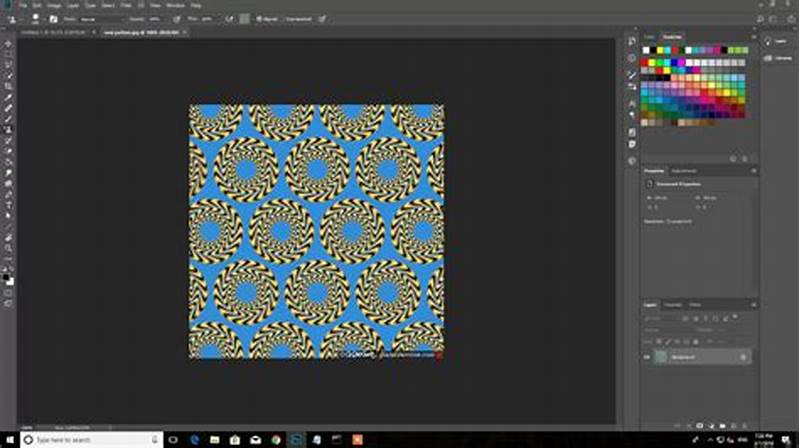This screenshot has height=448, width=800.
Task: Select the Brush tool
Action: 8,119
